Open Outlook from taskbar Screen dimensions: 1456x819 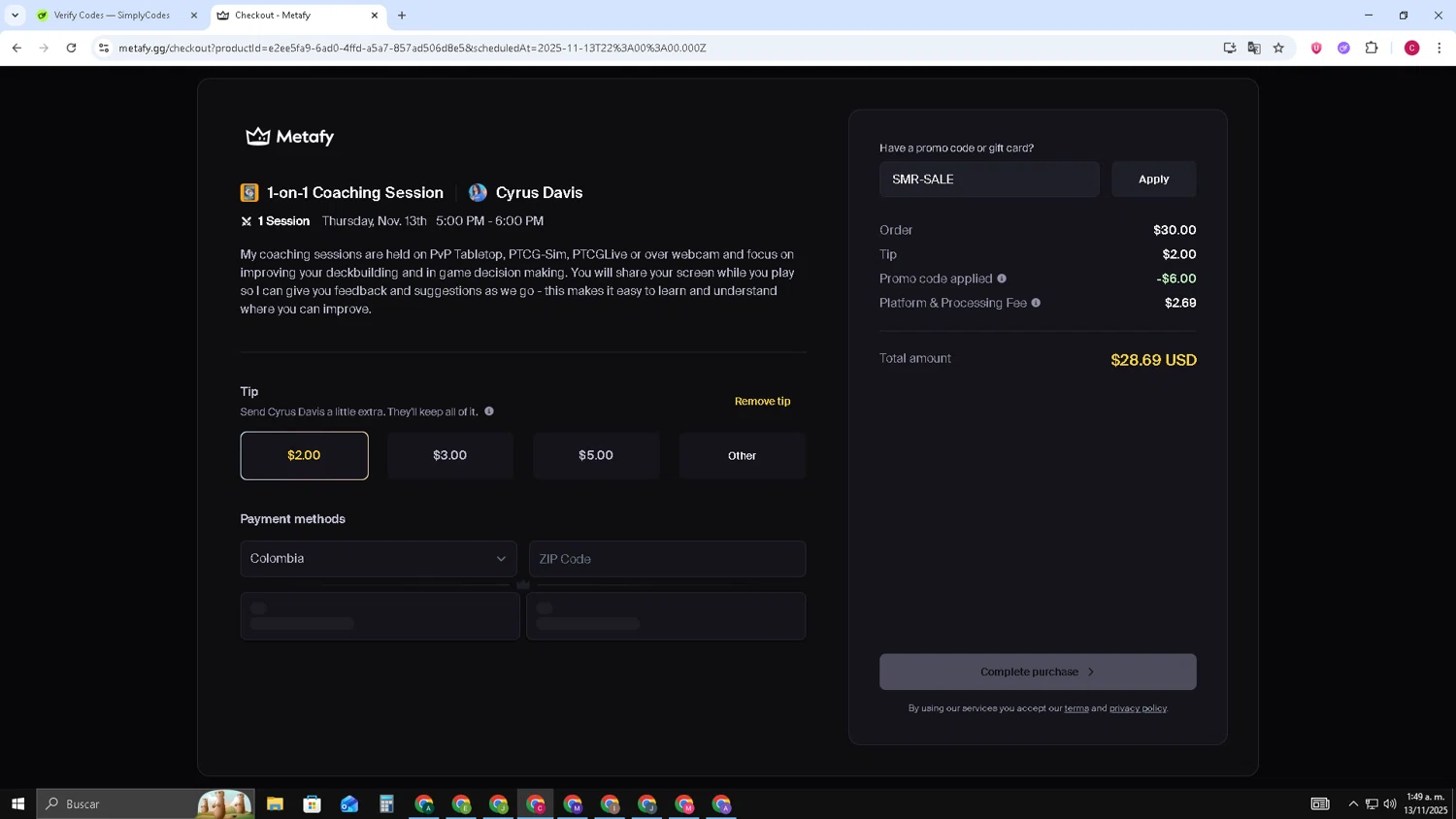[x=349, y=803]
